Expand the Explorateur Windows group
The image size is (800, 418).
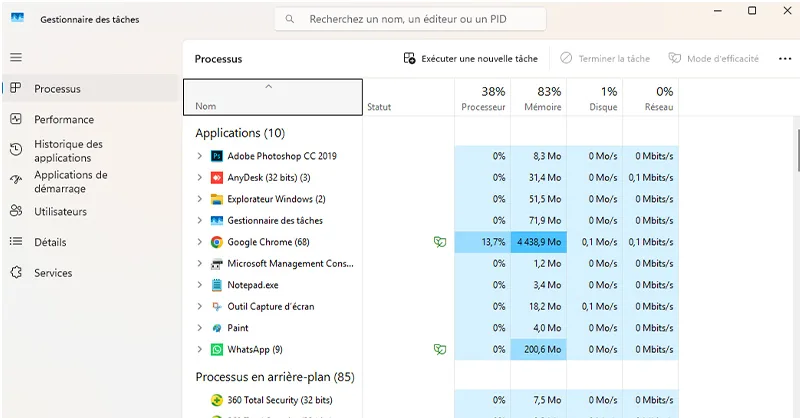[x=199, y=199]
